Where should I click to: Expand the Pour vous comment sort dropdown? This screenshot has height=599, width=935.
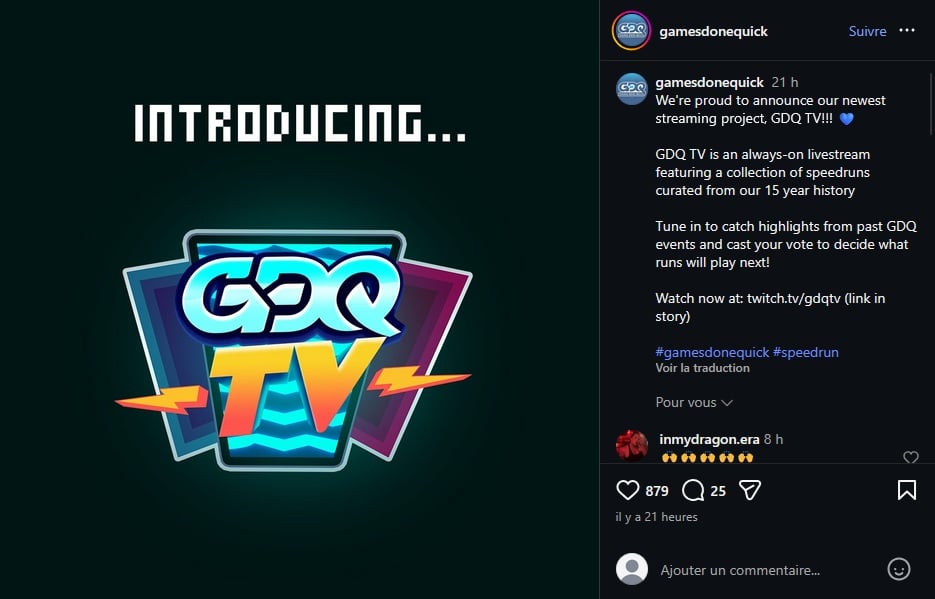pyautogui.click(x=693, y=402)
